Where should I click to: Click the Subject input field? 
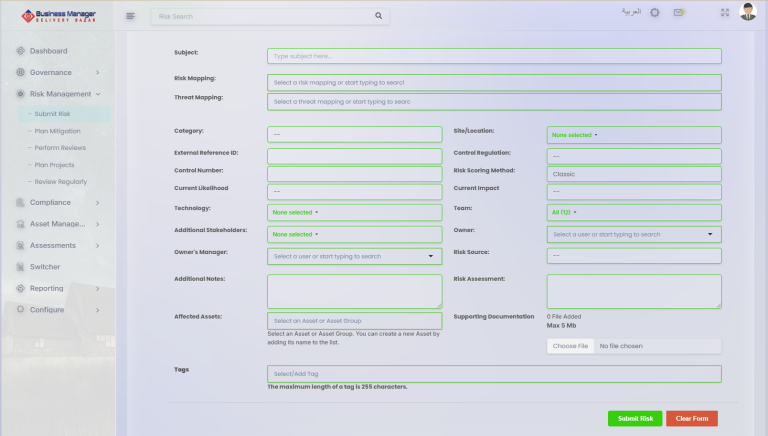click(x=493, y=56)
